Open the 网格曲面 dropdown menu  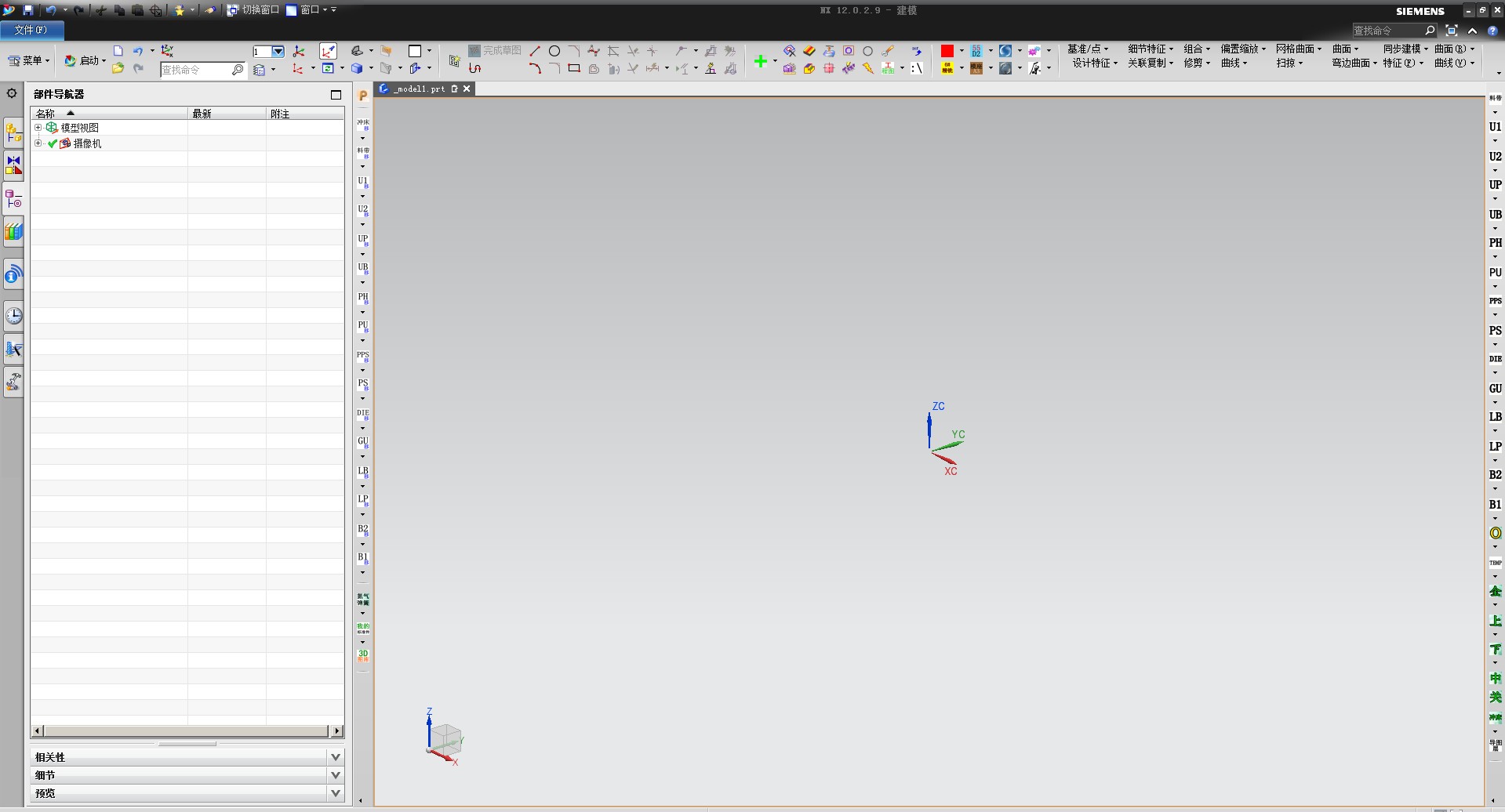(x=1299, y=49)
